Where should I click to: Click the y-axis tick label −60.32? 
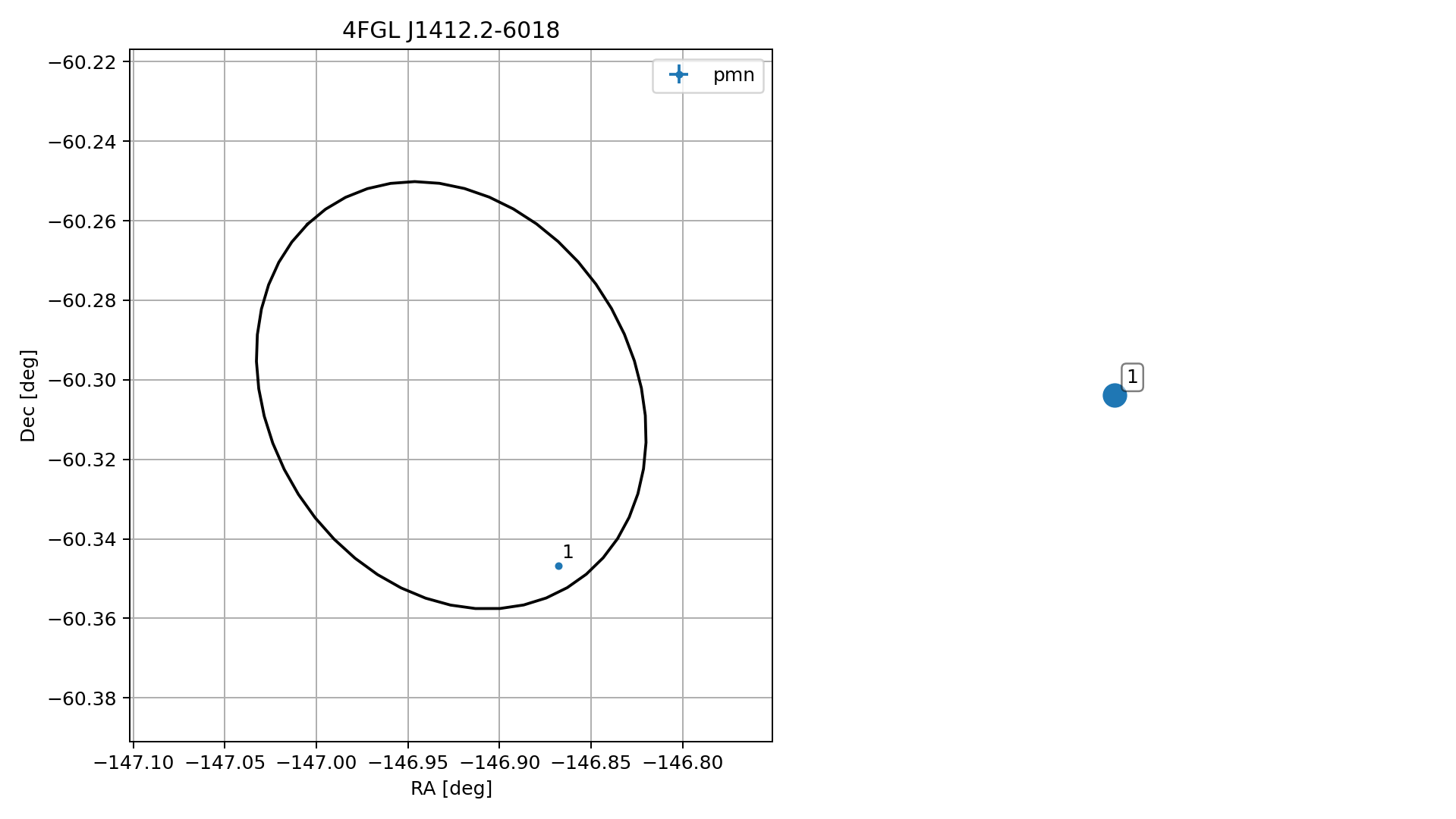(82, 460)
